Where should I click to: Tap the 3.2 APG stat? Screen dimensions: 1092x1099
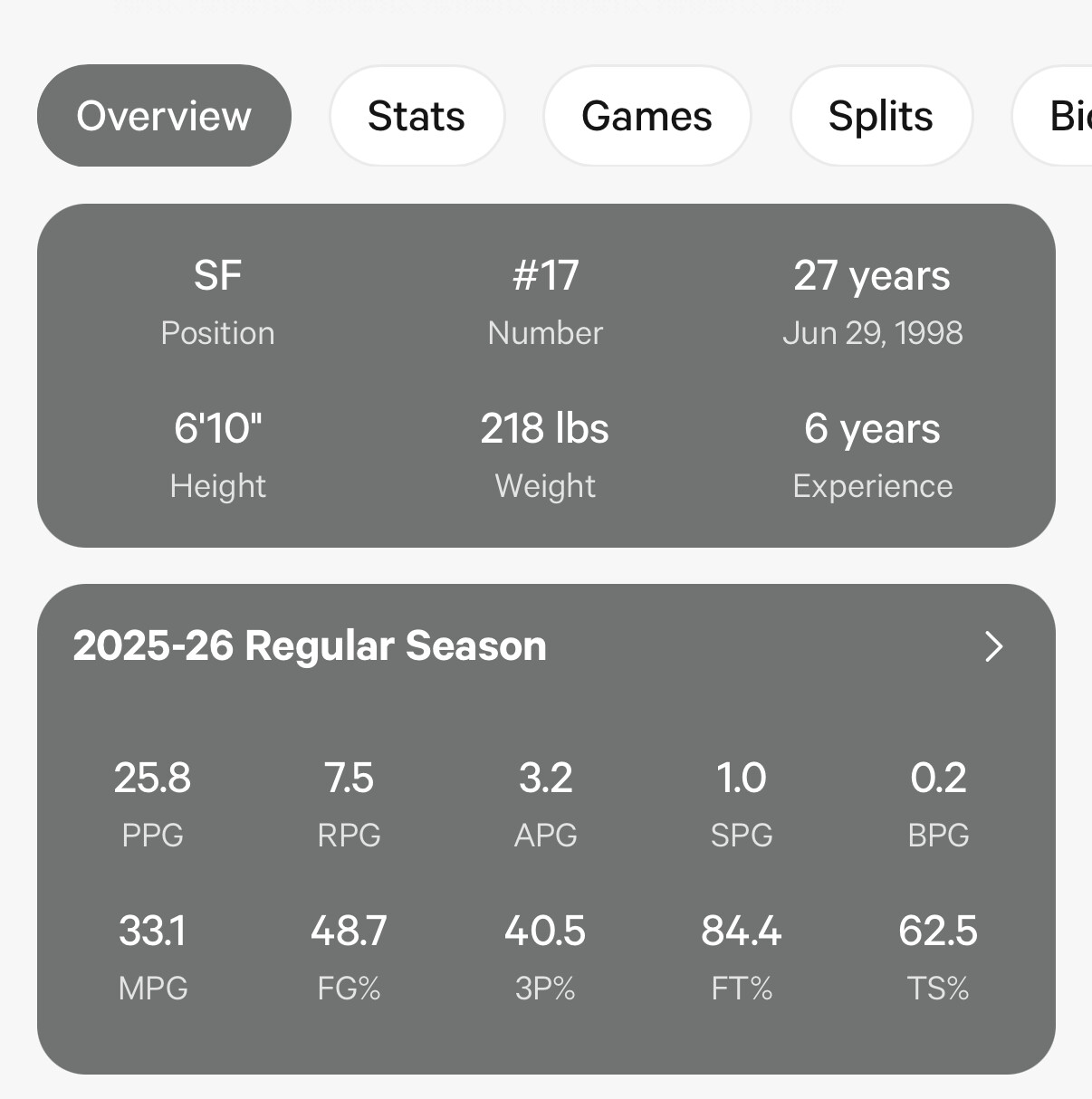click(x=545, y=801)
